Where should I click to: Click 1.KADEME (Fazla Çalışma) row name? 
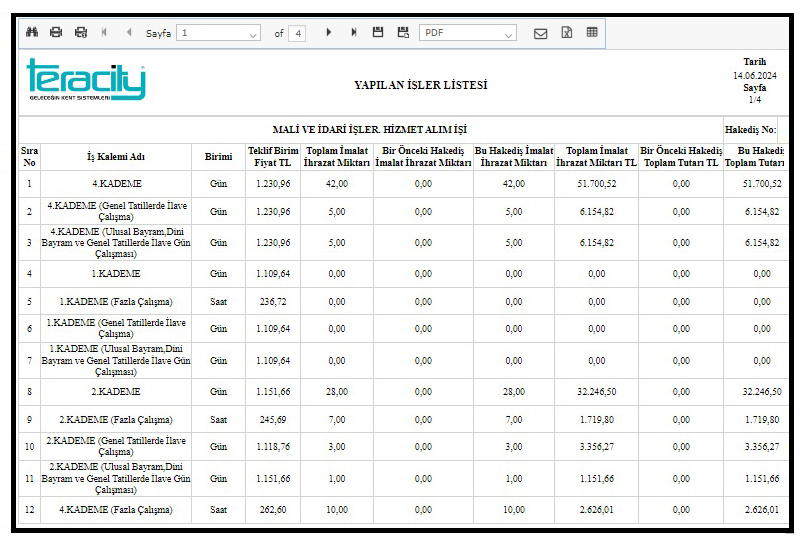[x=116, y=302]
